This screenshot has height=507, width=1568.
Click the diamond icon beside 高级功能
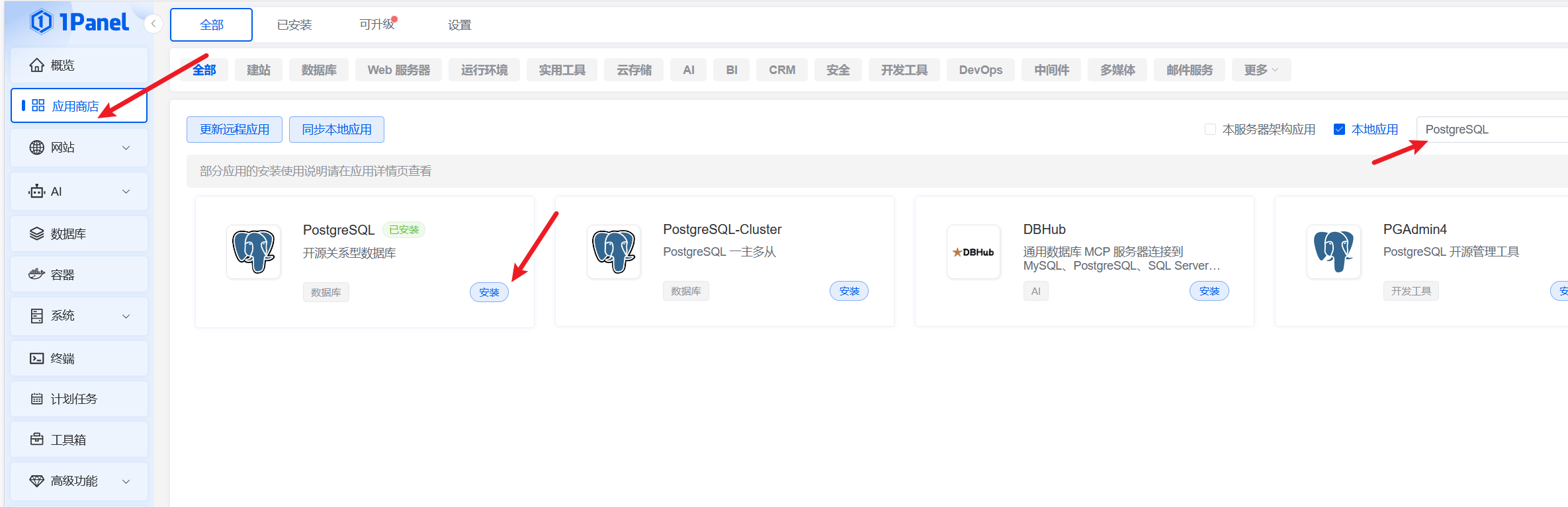37,481
